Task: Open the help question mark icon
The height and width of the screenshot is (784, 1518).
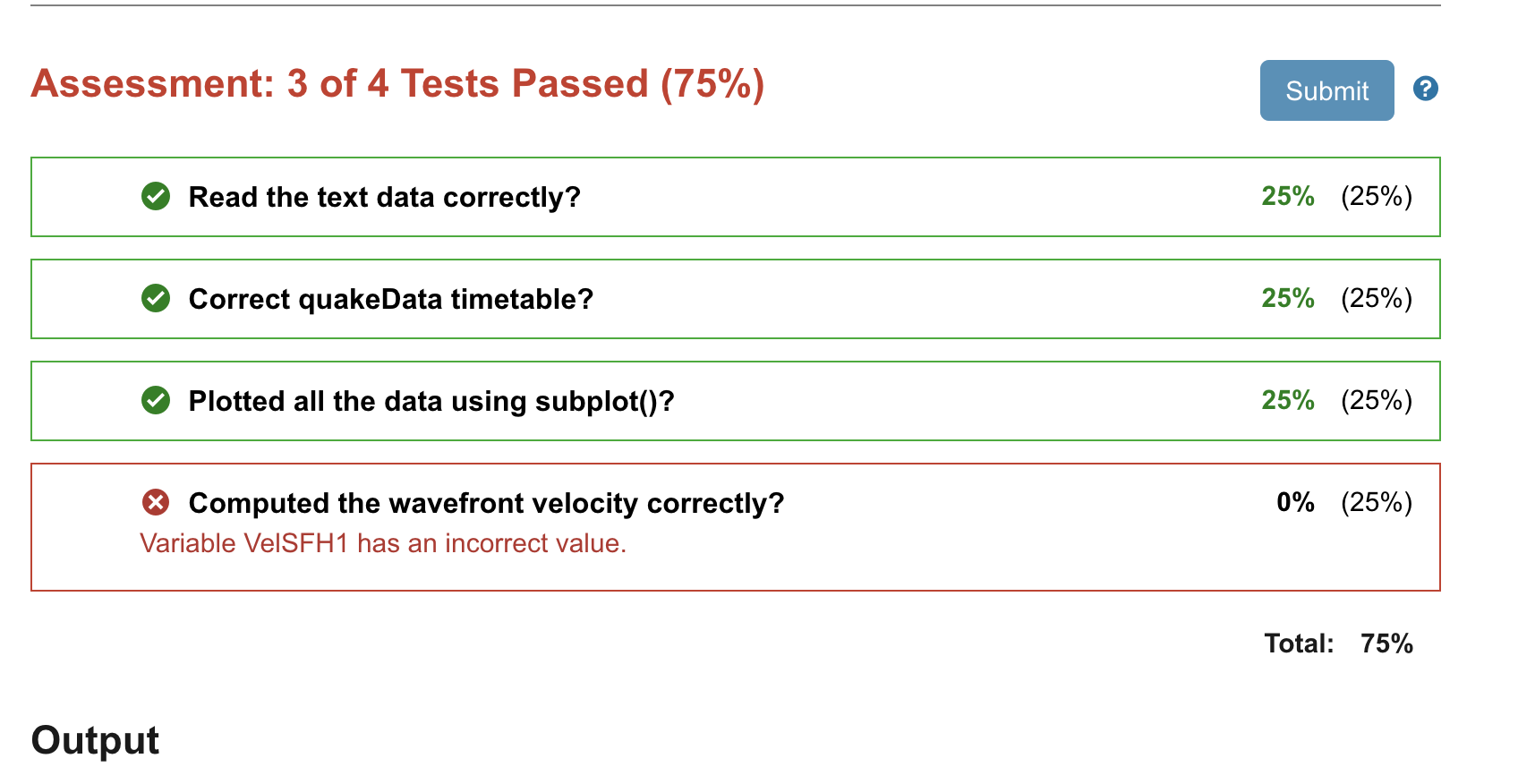Action: click(1425, 89)
